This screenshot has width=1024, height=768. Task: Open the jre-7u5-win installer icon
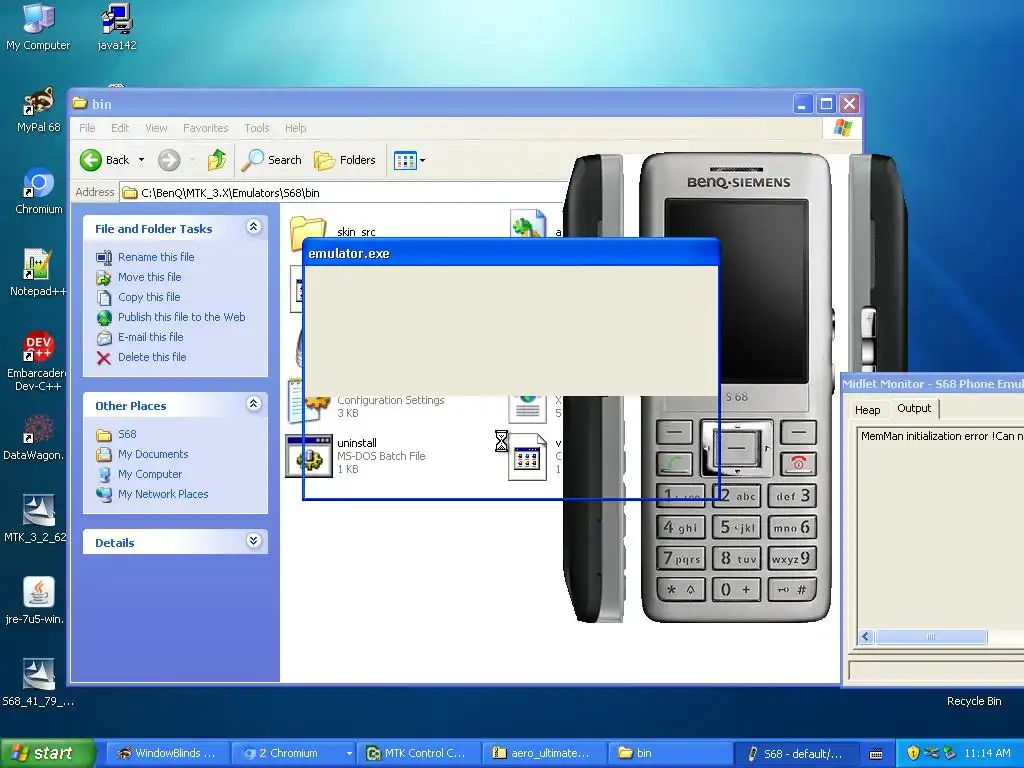(x=35, y=601)
